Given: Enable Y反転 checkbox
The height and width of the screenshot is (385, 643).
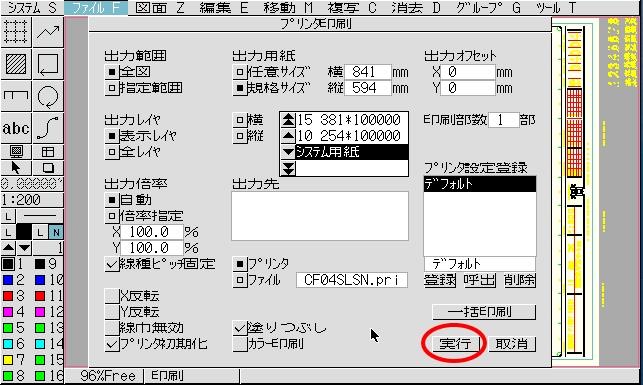Looking at the screenshot, I should (112, 312).
